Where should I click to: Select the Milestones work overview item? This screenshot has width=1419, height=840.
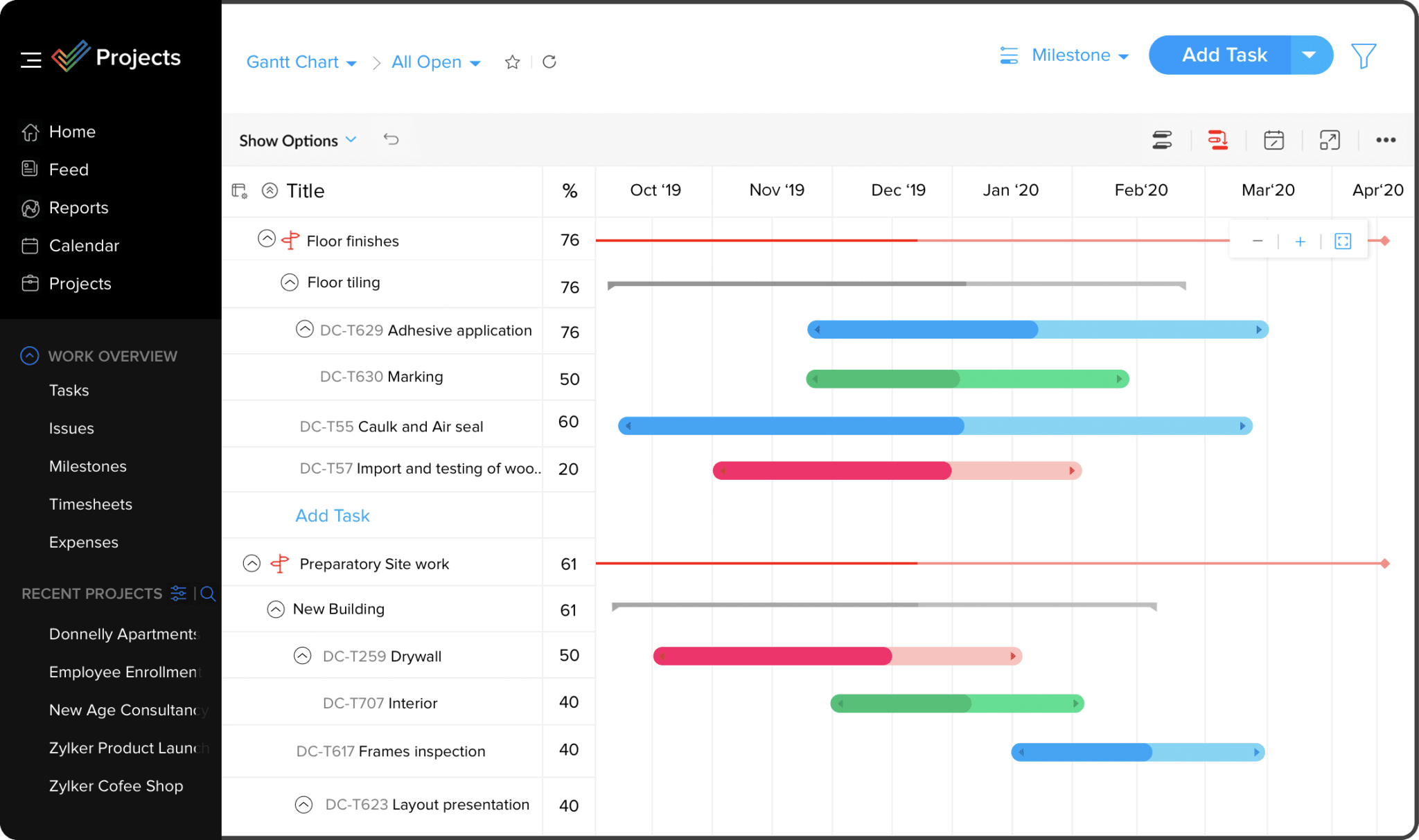point(87,466)
